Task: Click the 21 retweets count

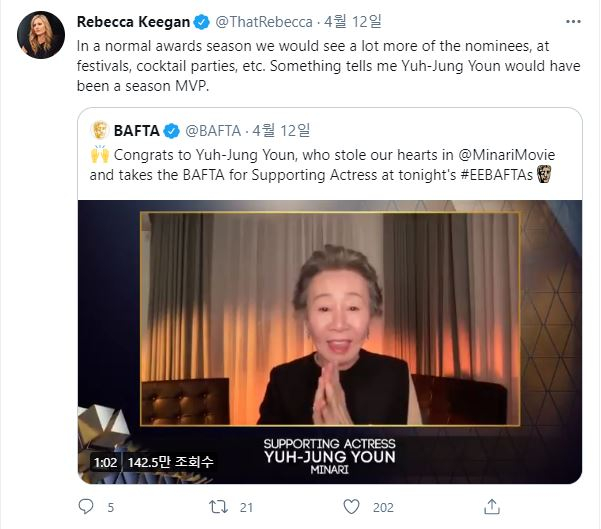Action: pos(245,507)
